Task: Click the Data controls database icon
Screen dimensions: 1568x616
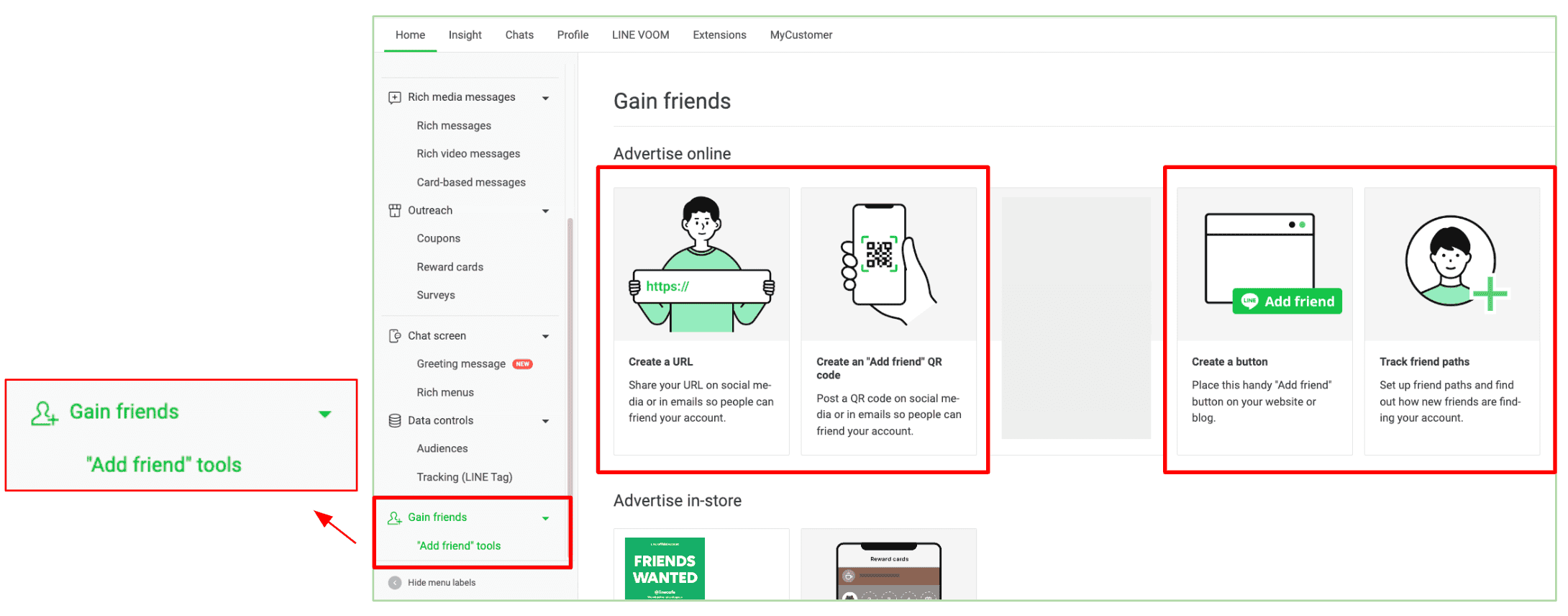Action: [395, 420]
